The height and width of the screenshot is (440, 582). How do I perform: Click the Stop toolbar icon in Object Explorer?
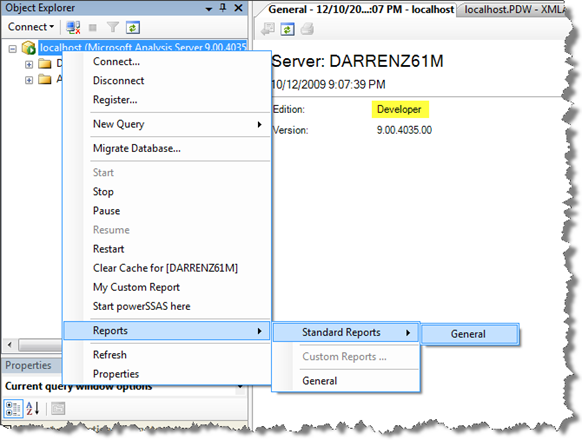coord(93,27)
